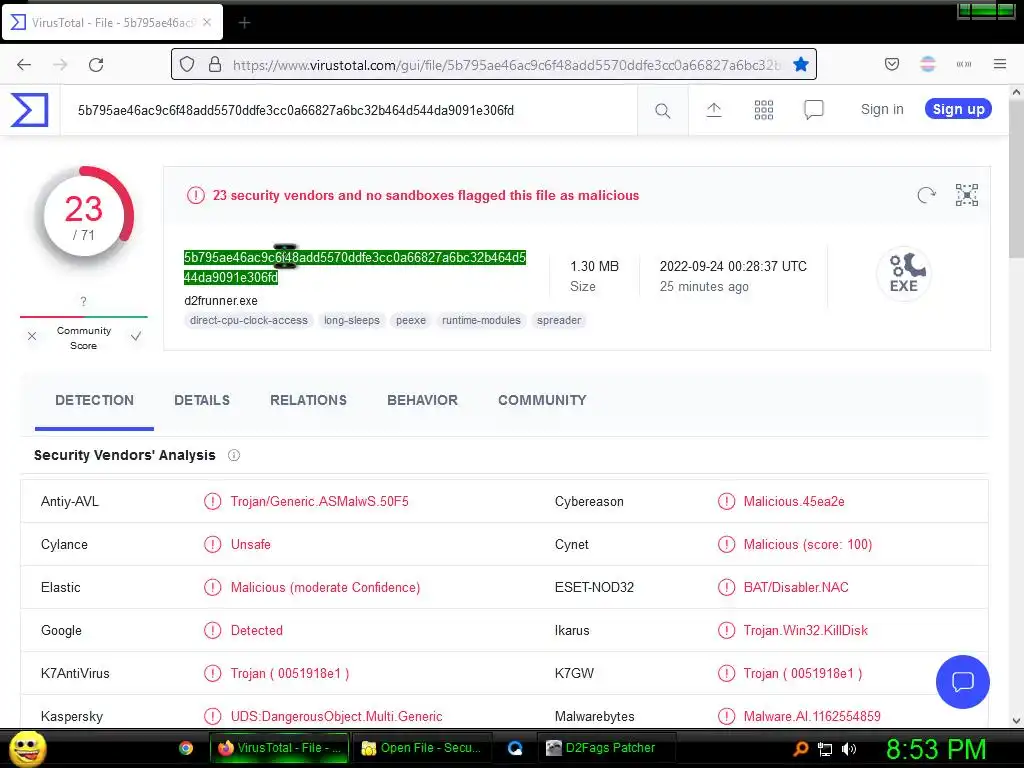Click the Sign in link
The width and height of the screenshot is (1024, 768).
tap(882, 110)
